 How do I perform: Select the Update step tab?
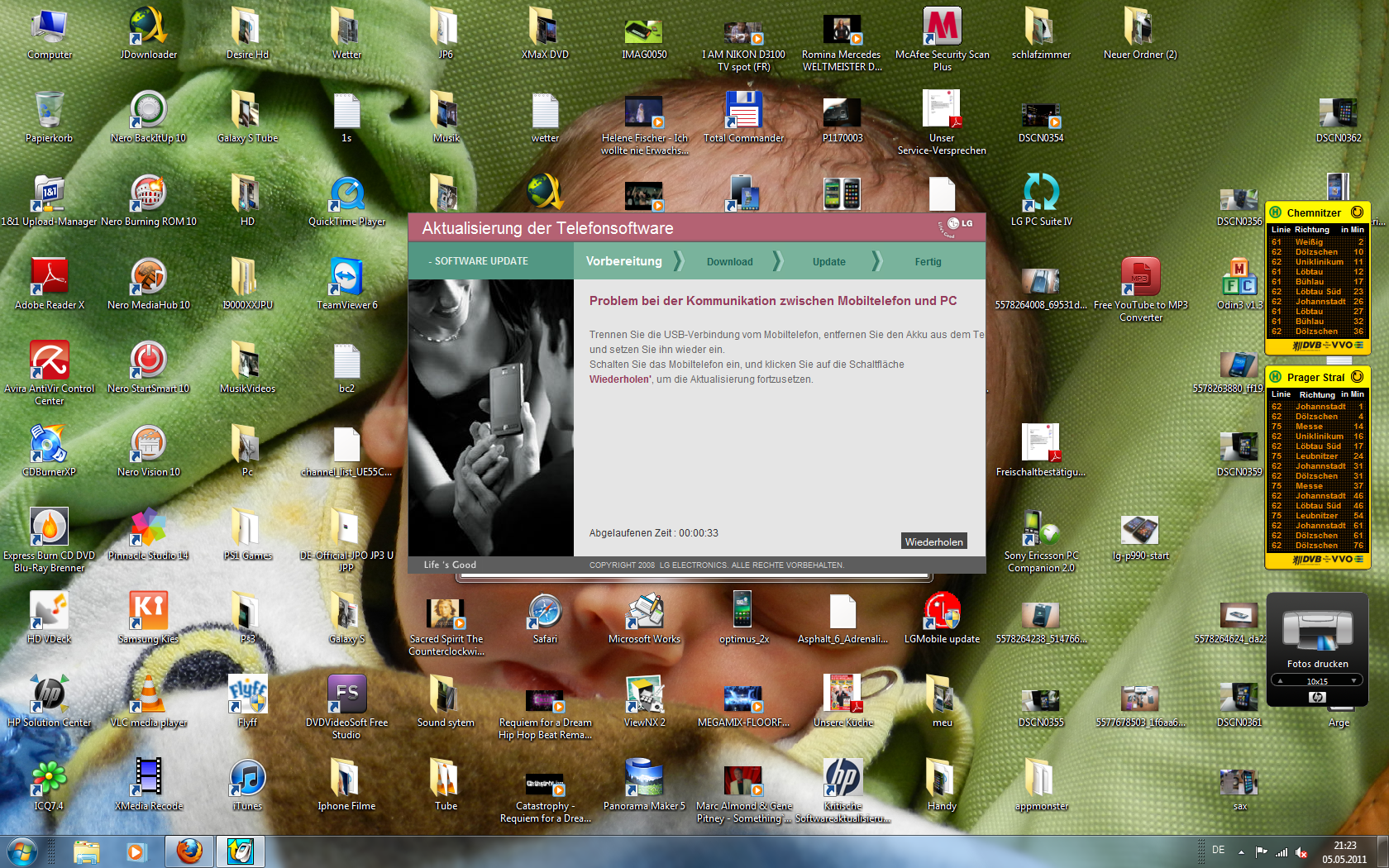(829, 262)
